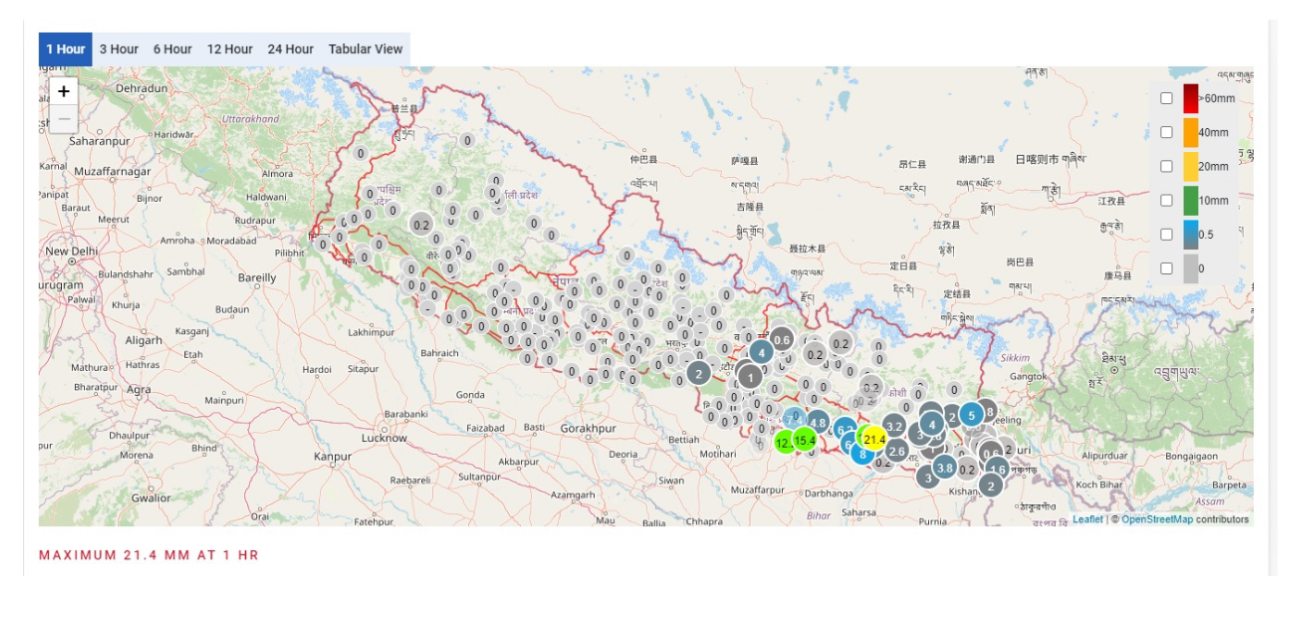
Task: Click the blue 6.2 rainfall marker
Action: click(x=842, y=429)
